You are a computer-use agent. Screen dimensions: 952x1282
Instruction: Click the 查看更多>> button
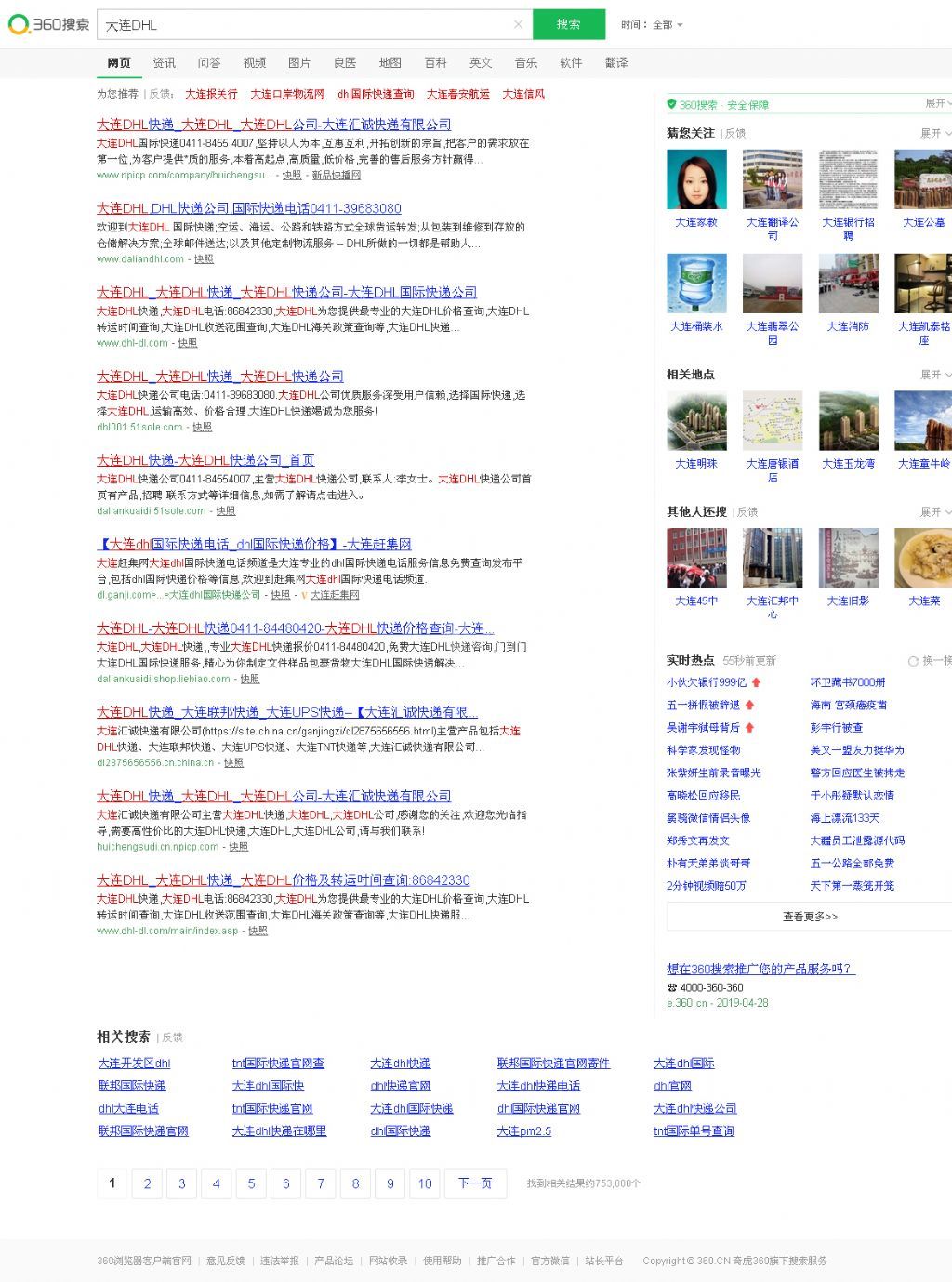pyautogui.click(x=810, y=917)
